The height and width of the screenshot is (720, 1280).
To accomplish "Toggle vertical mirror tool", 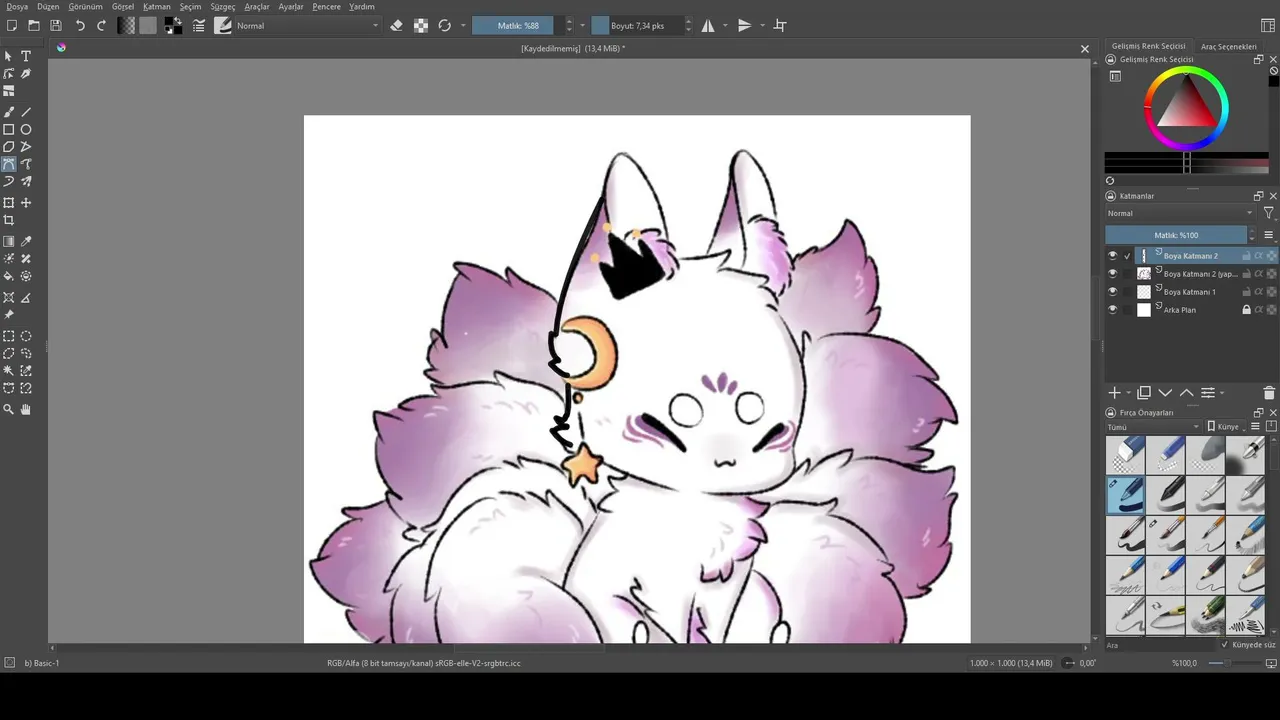I will [x=744, y=26].
